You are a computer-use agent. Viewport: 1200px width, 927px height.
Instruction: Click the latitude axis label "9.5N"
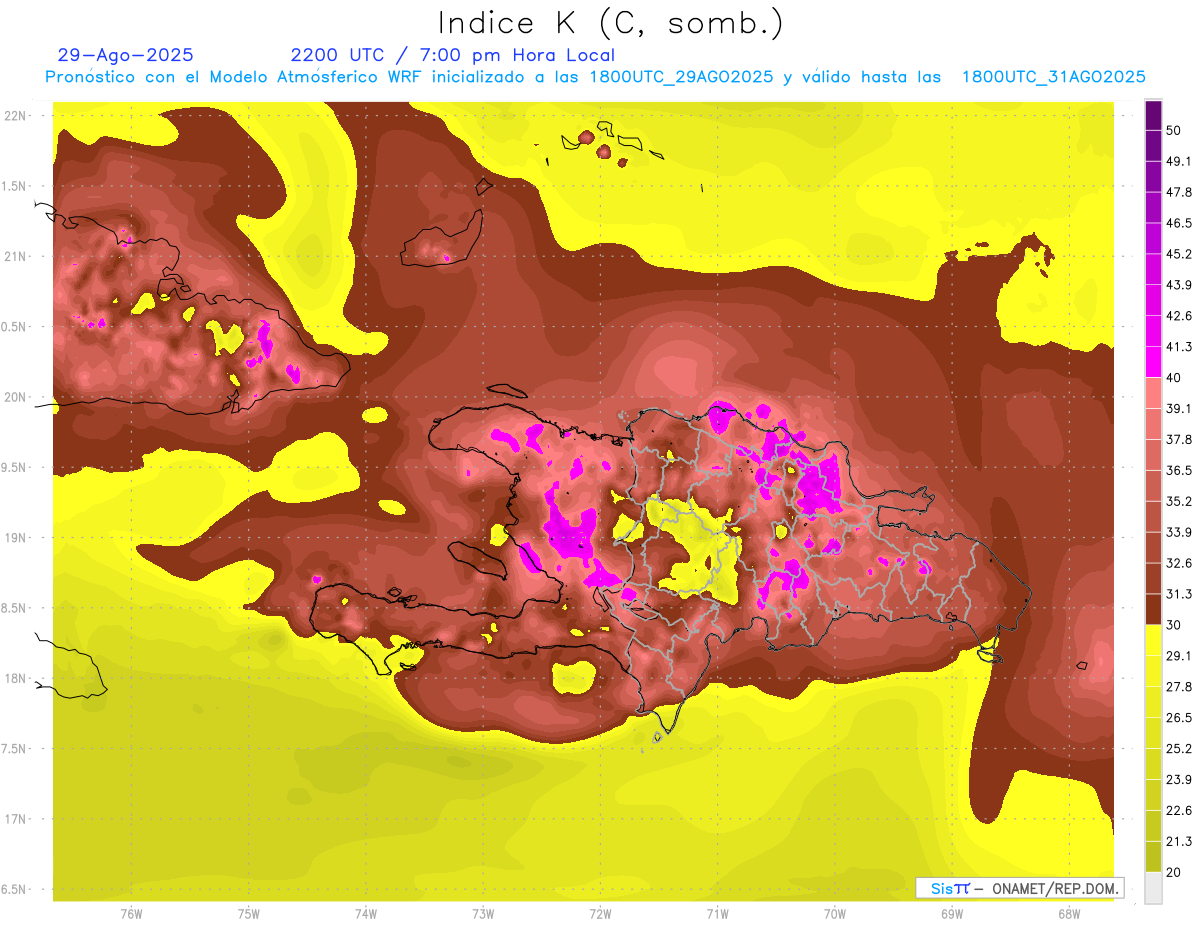click(15, 467)
